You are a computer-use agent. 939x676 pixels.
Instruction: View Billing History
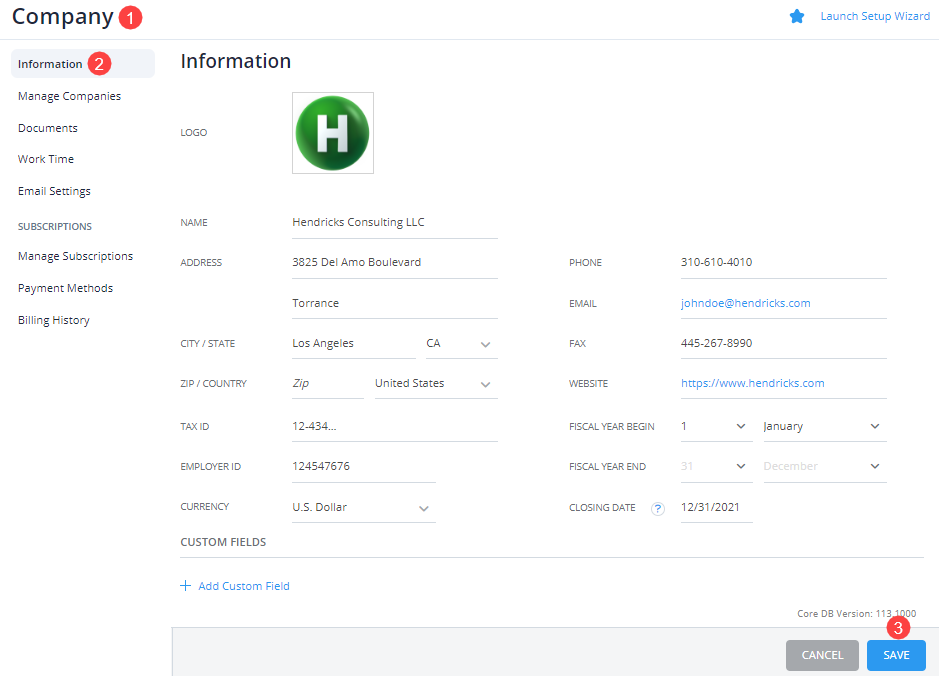pyautogui.click(x=54, y=320)
